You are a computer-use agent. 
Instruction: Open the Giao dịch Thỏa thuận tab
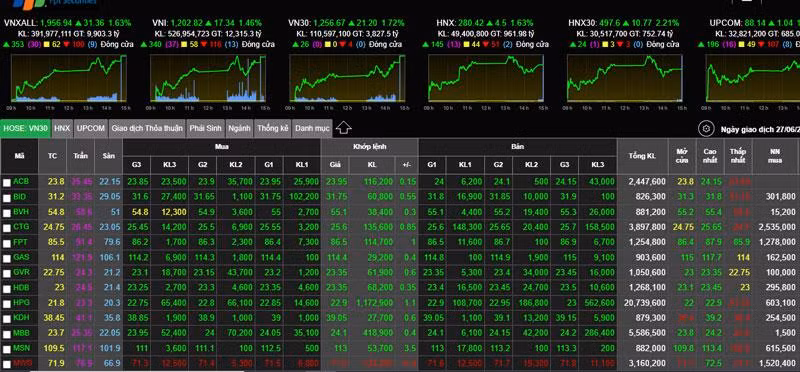(147, 129)
